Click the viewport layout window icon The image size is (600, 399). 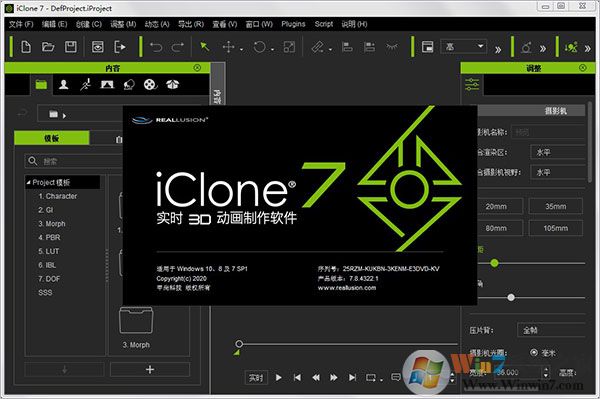coord(427,47)
